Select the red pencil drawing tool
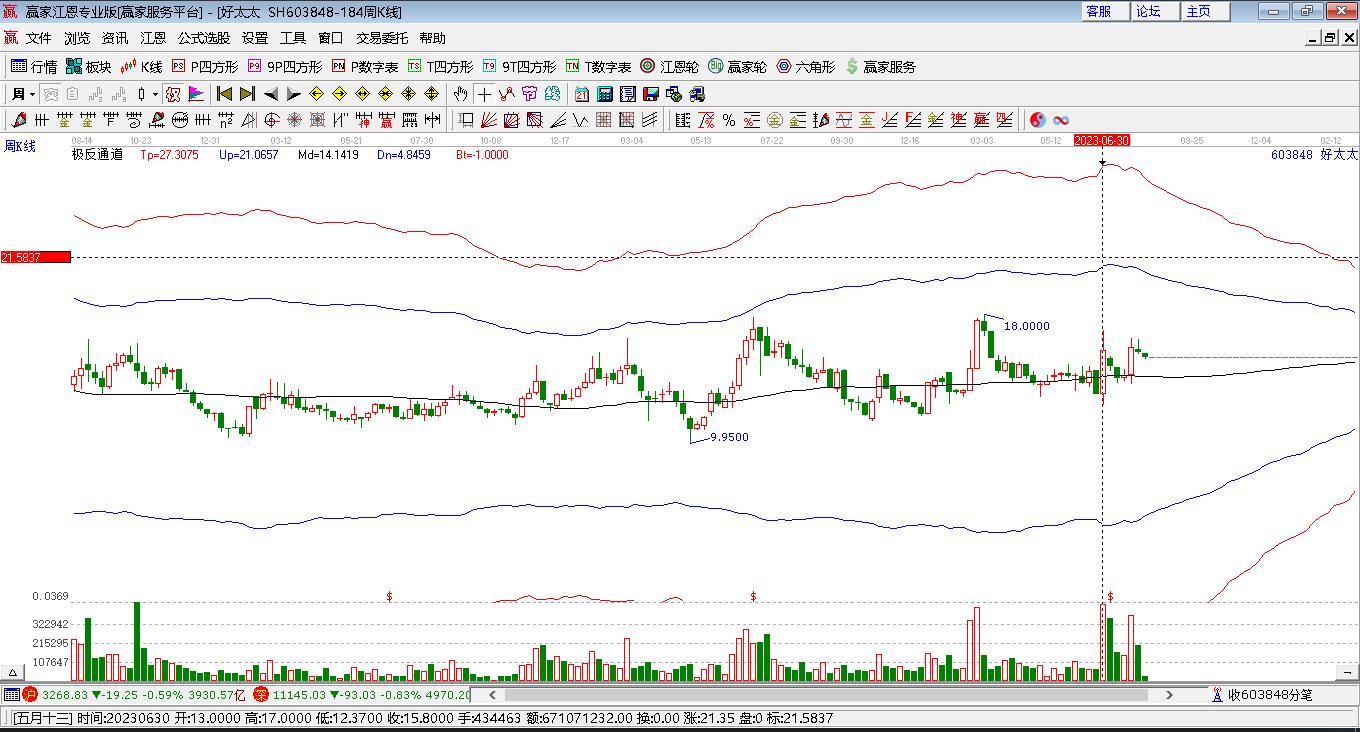Screen dimensions: 1360x732 pos(19,120)
